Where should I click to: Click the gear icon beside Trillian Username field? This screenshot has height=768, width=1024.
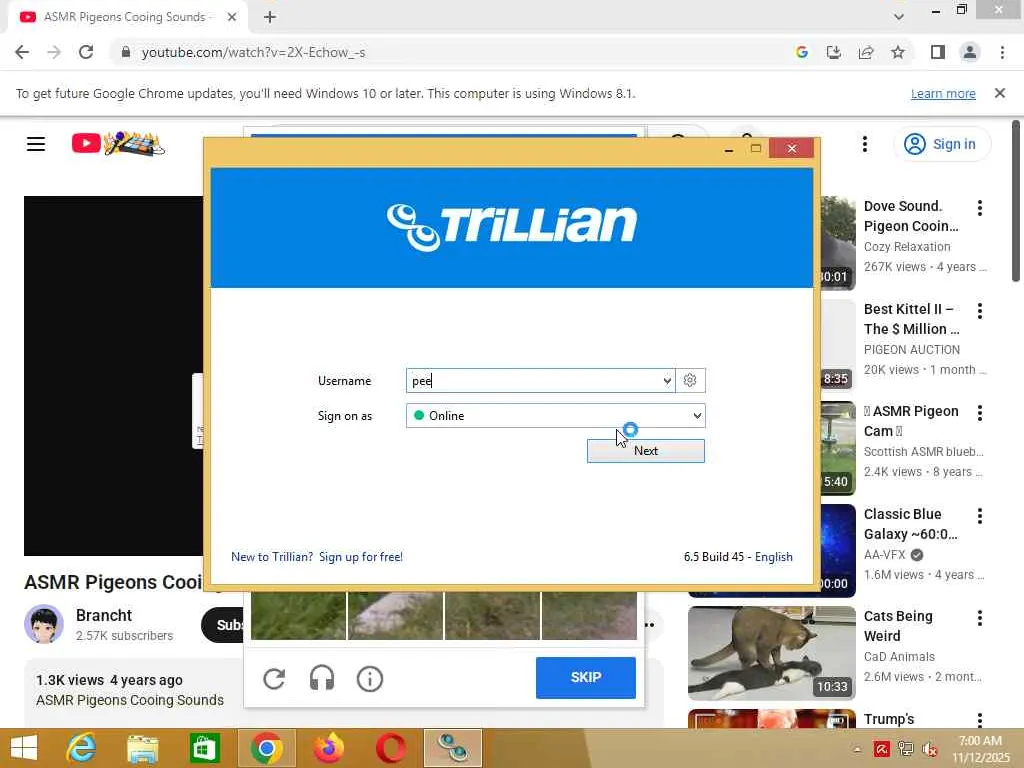690,380
